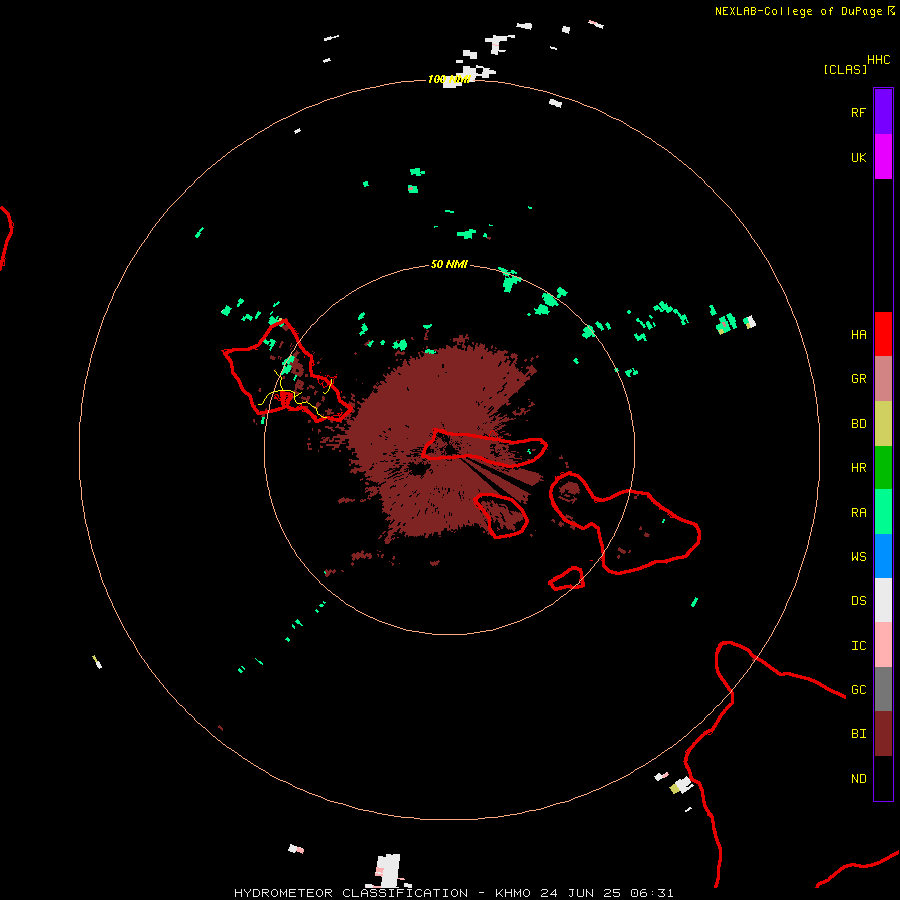900x900 pixels.
Task: Click the KHMO station identifier
Action: point(512,893)
